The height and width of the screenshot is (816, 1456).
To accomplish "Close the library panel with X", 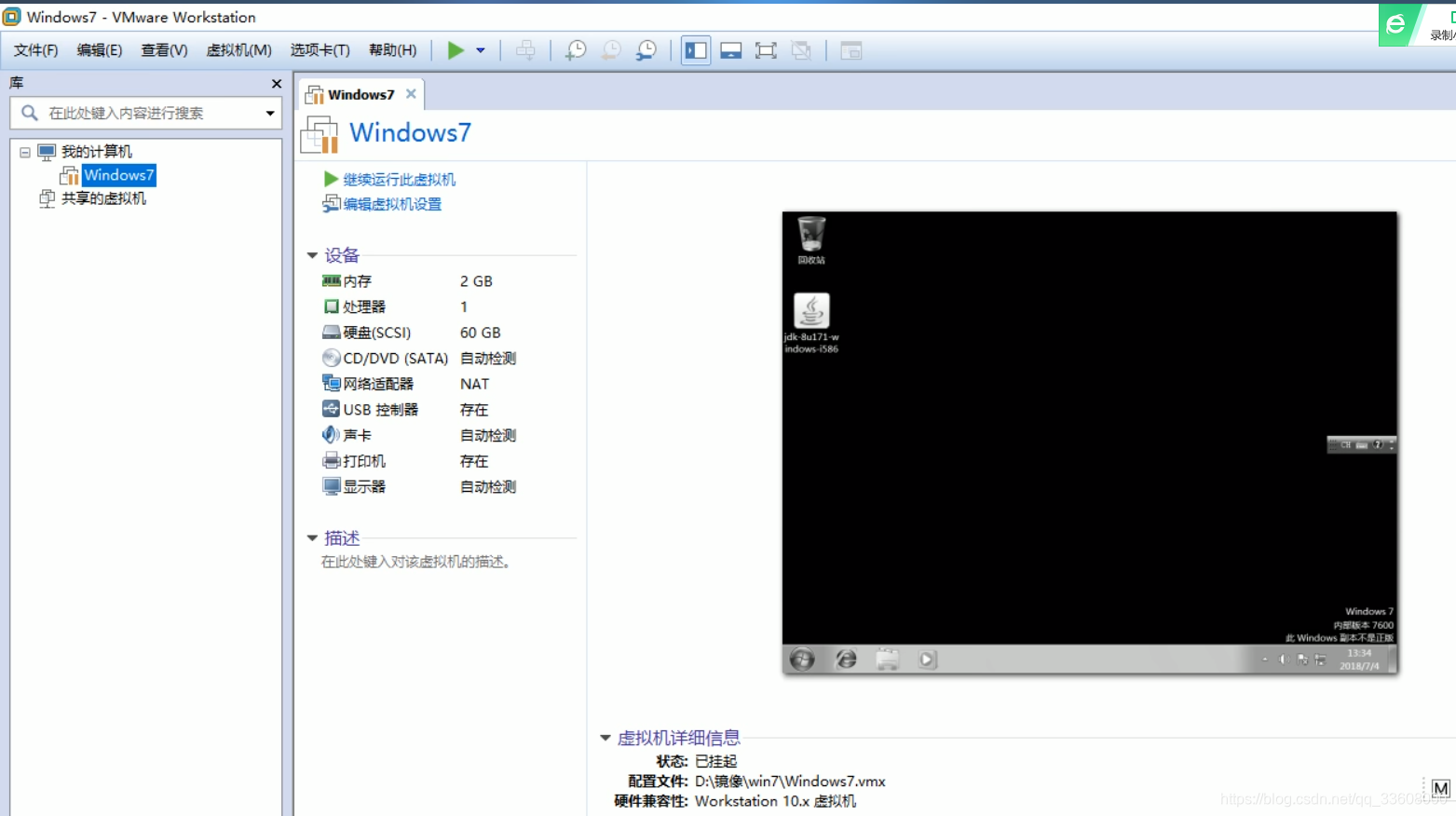I will (276, 84).
